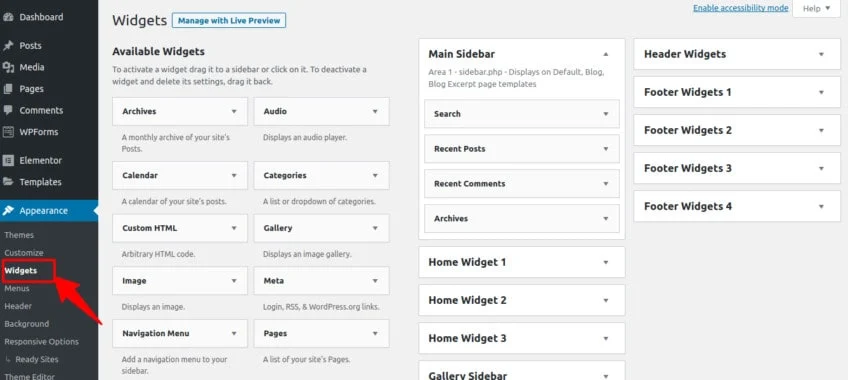Click the Media icon in the sidebar
The image size is (848, 380).
point(8,67)
